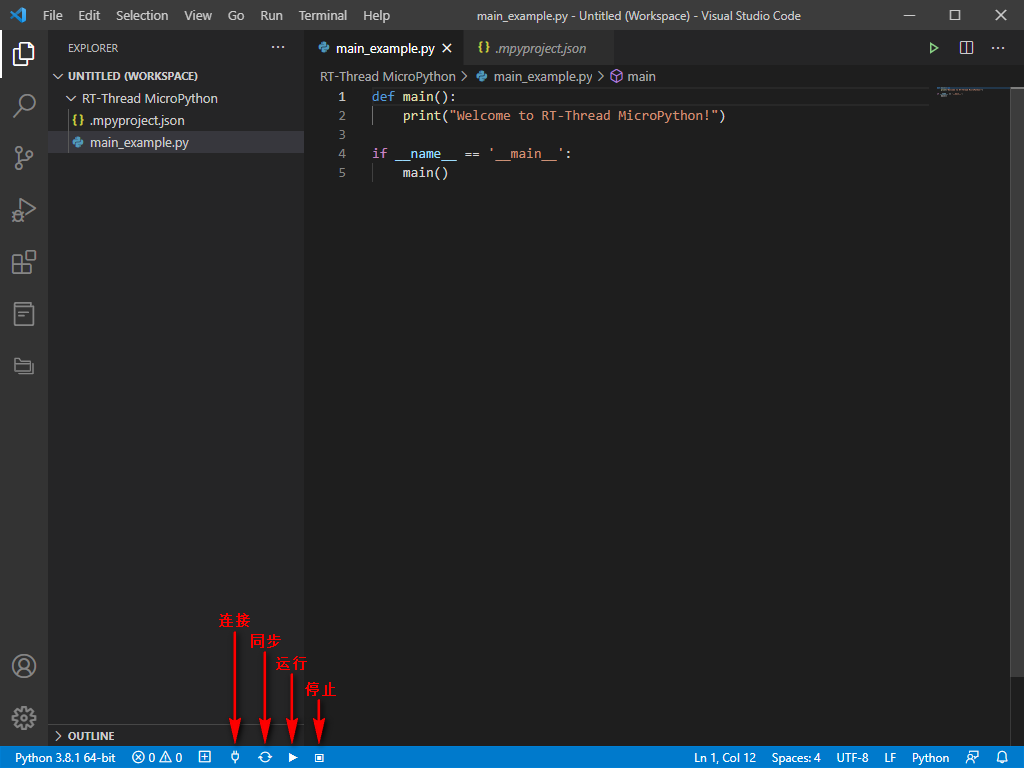
Task: Click the VS Code logo in title bar
Action: click(x=18, y=15)
